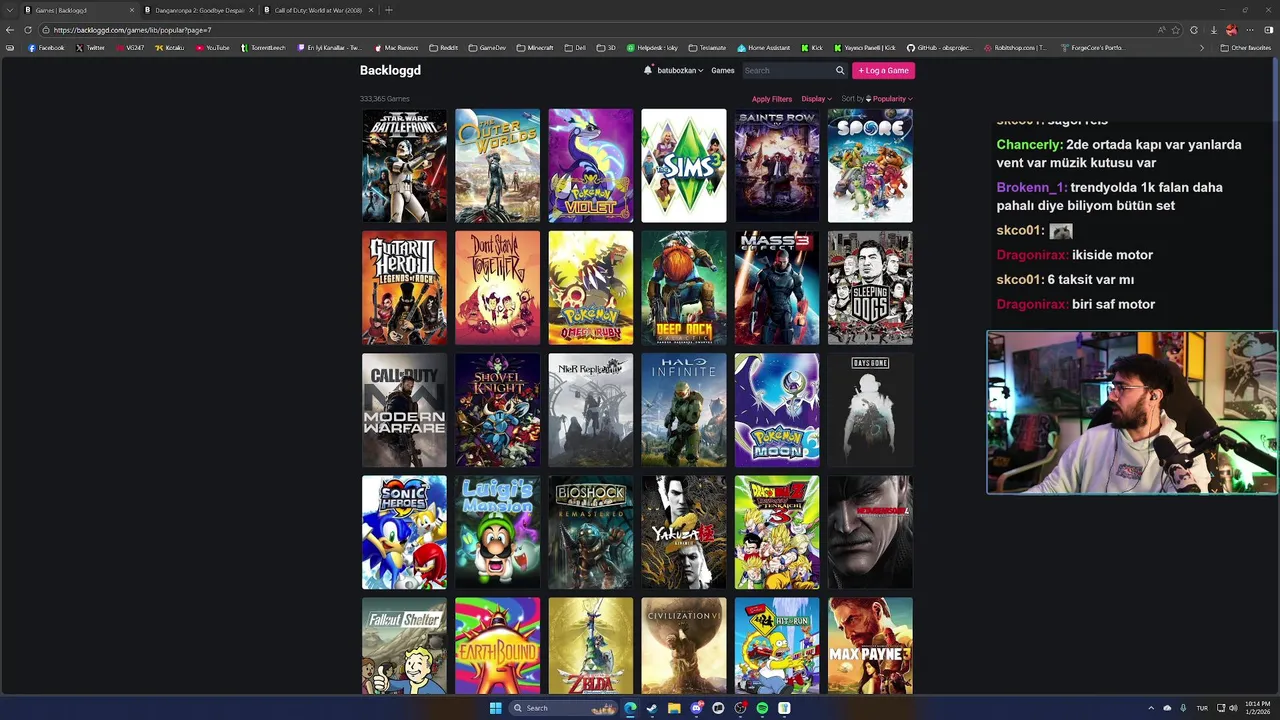Image resolution: width=1280 pixels, height=720 pixels.
Task: Launch Microsoft Edge from the taskbar
Action: tap(630, 708)
